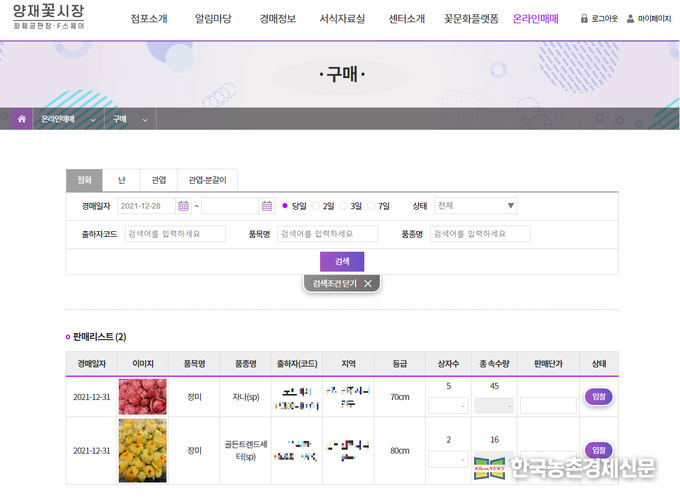Image resolution: width=680 pixels, height=504 pixels.
Task: Click the 80cm grade cell
Action: click(x=400, y=451)
